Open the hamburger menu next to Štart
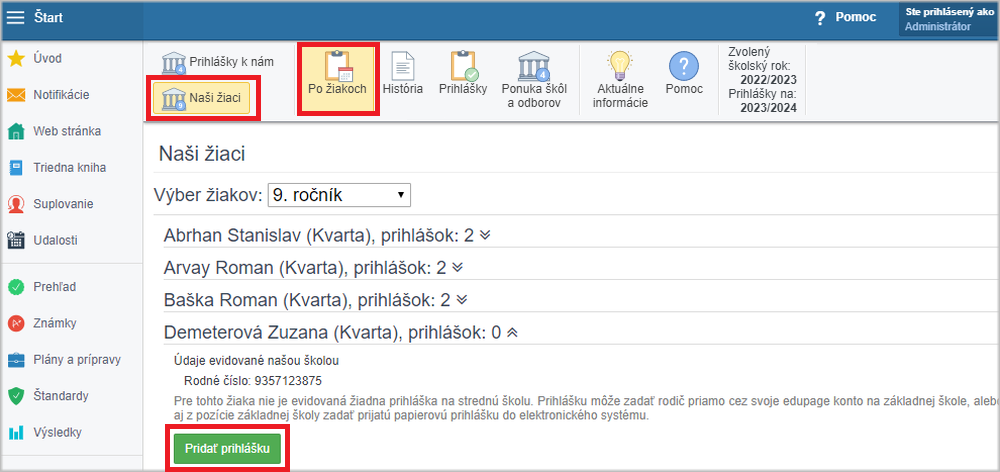The height and width of the screenshot is (472, 1000). (15, 18)
